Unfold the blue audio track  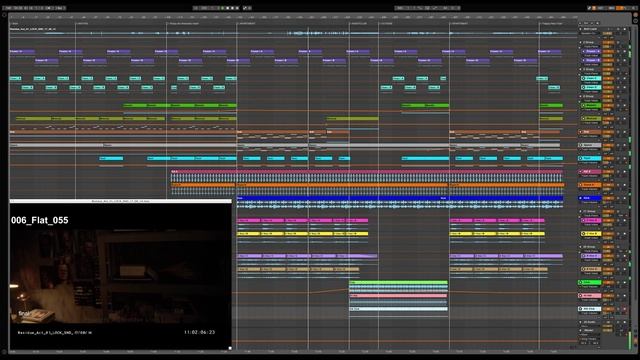580,198
